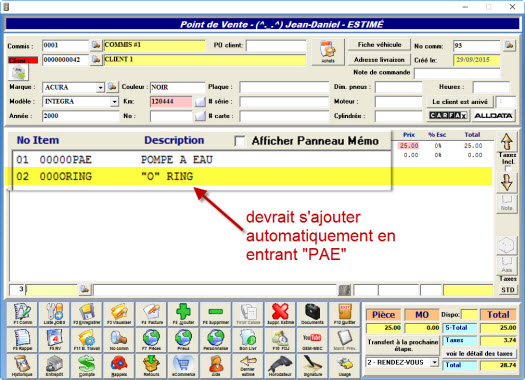This screenshot has height=380, width=525.
Task: Remove item with green minus Supprimer icon
Action: point(216,314)
